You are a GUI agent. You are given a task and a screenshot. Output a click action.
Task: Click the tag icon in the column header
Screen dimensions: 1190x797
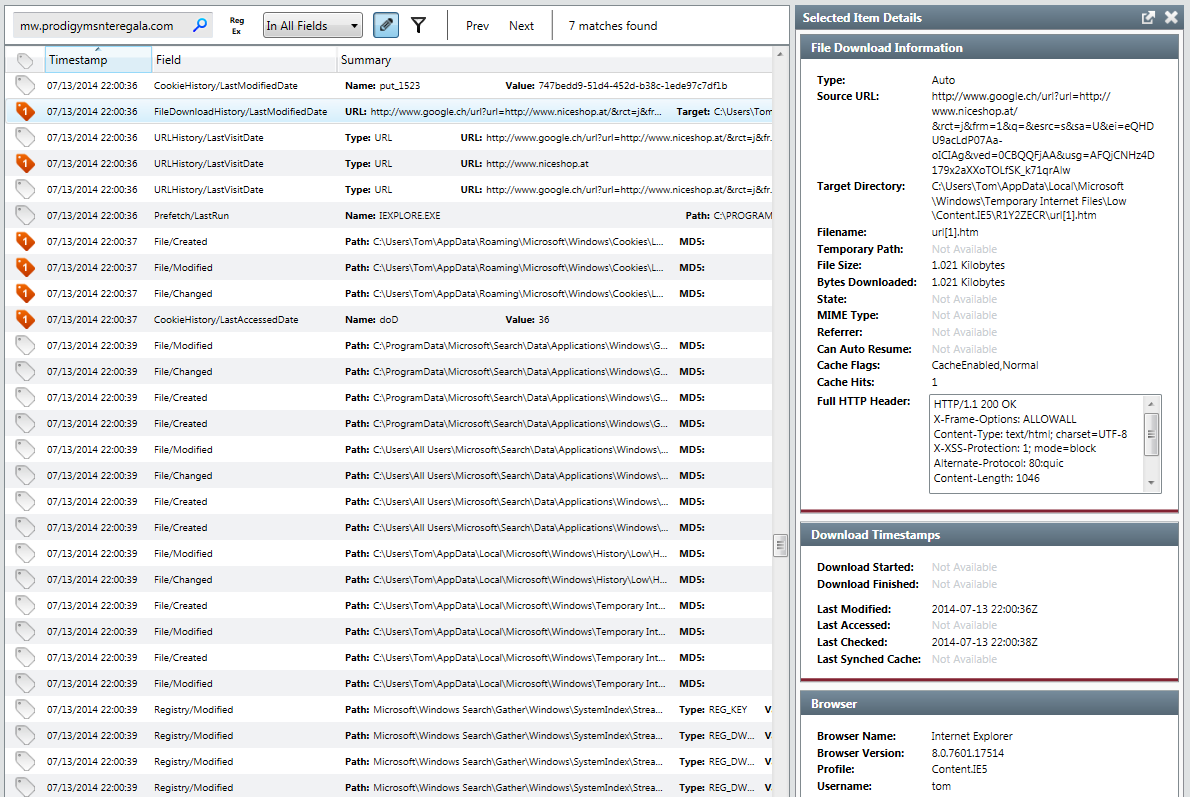pos(25,60)
